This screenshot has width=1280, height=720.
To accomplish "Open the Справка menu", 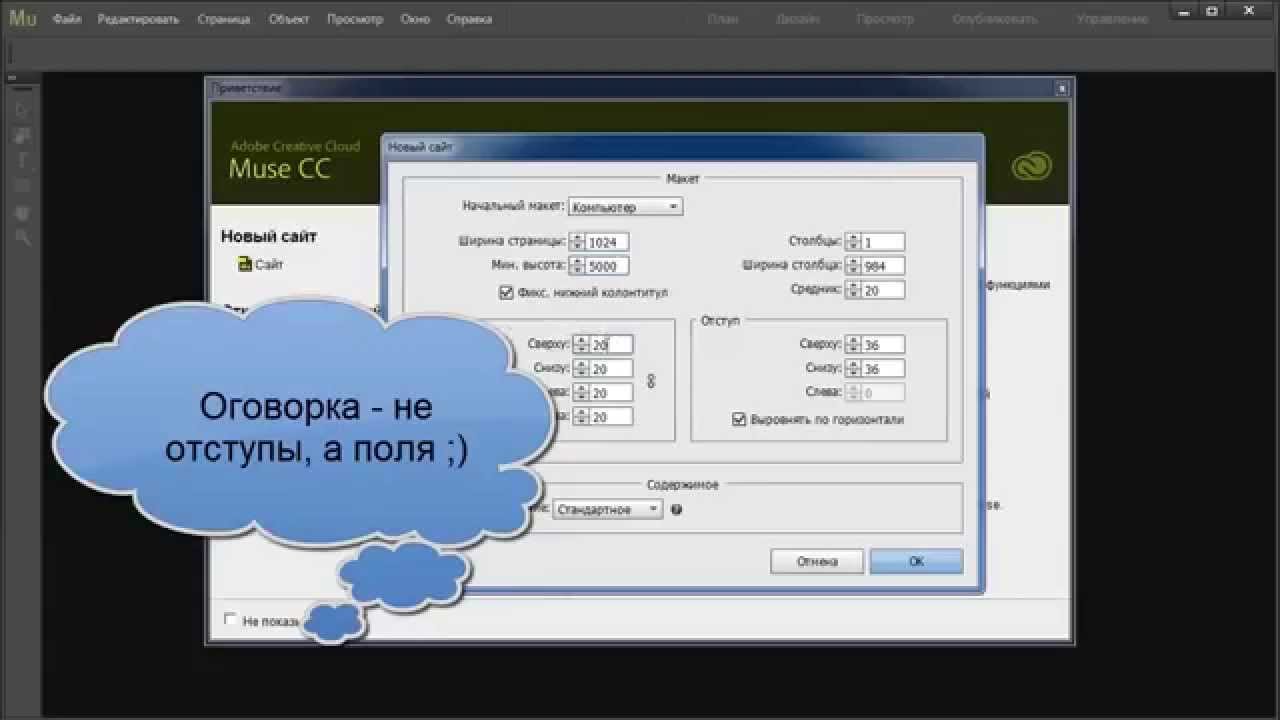I will click(469, 19).
